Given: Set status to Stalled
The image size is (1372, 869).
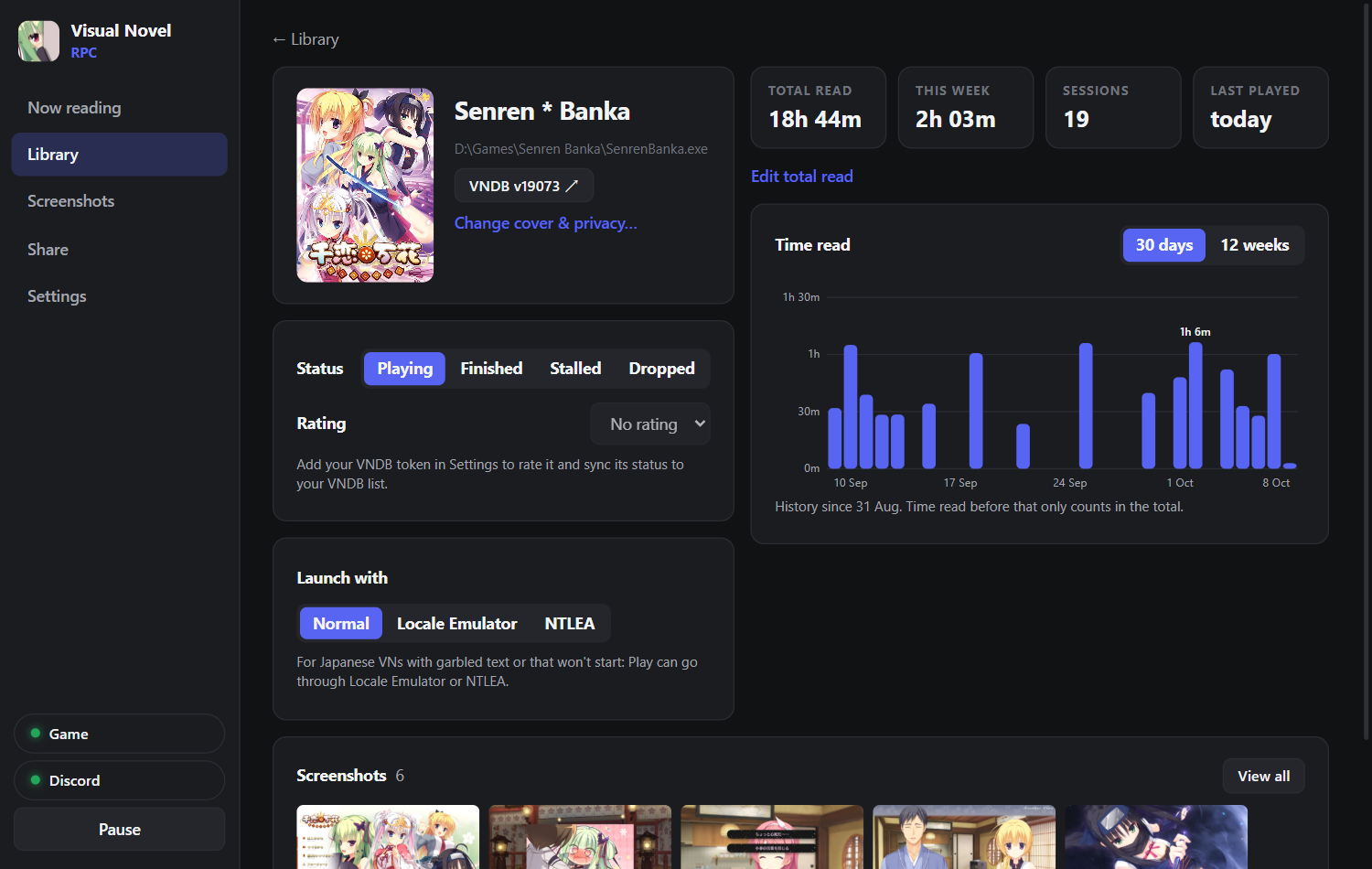Looking at the screenshot, I should coord(575,369).
